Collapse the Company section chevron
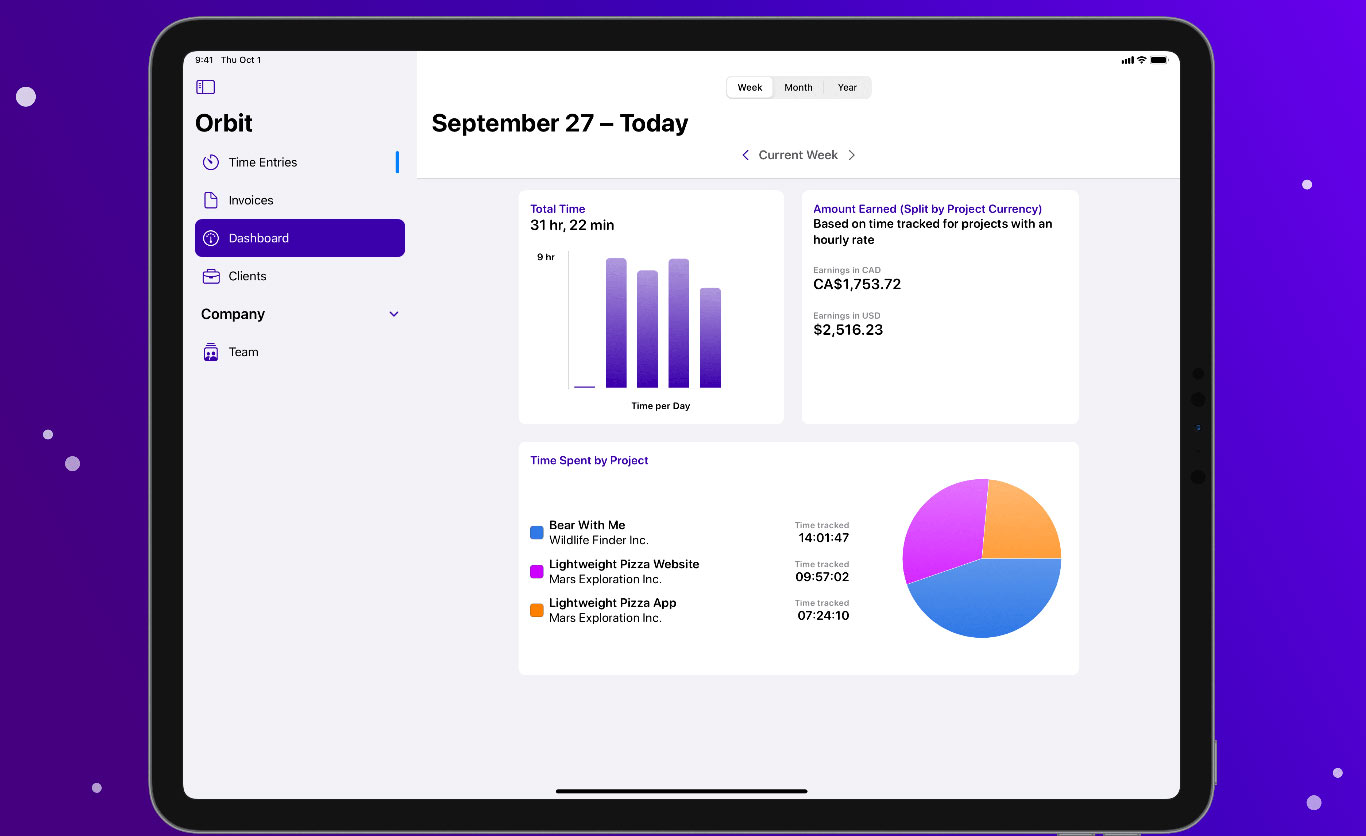The width and height of the screenshot is (1366, 836). [x=394, y=314]
